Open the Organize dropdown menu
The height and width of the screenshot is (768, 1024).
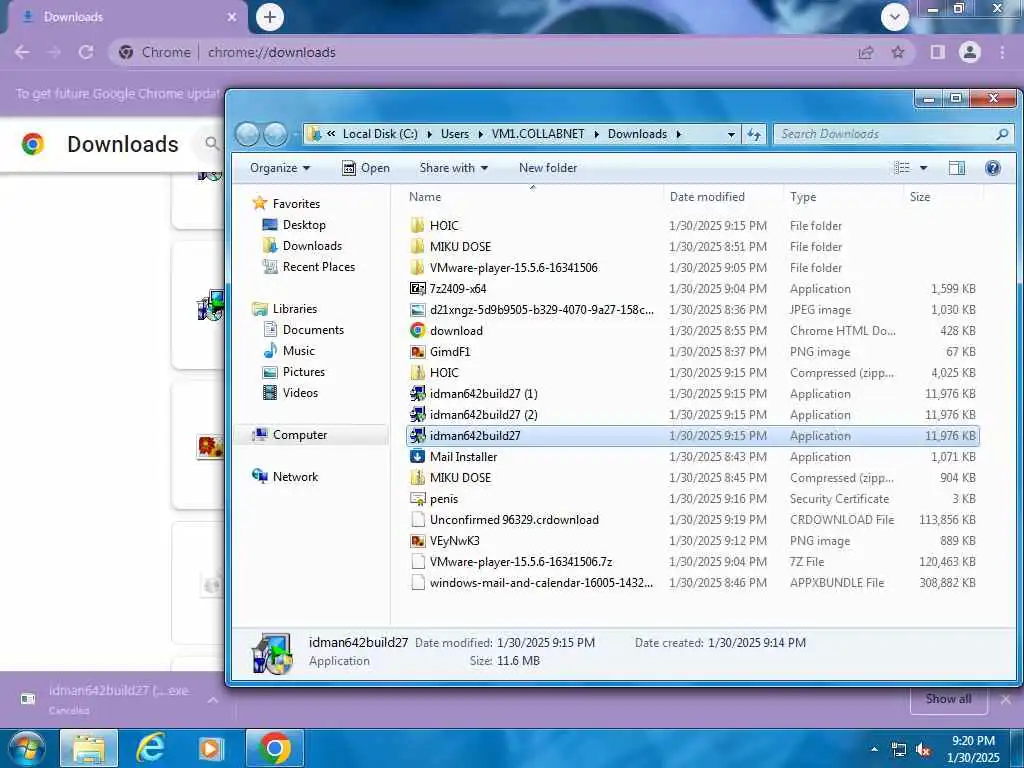[280, 168]
